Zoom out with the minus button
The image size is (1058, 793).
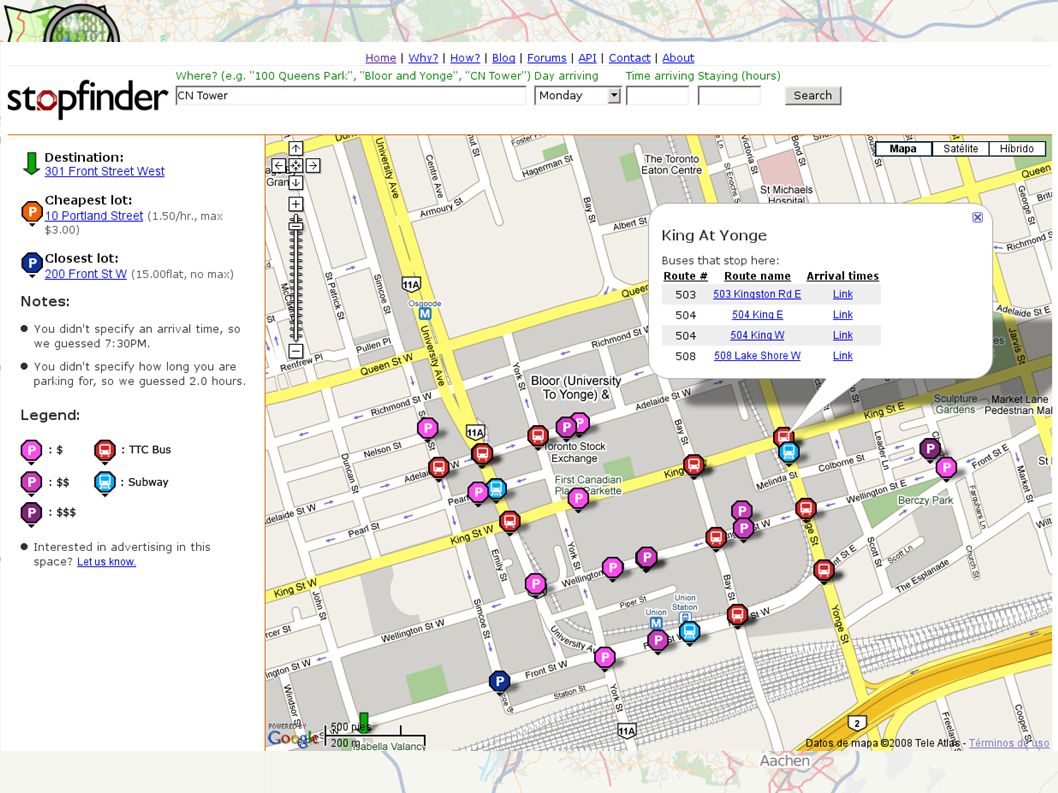(x=296, y=351)
